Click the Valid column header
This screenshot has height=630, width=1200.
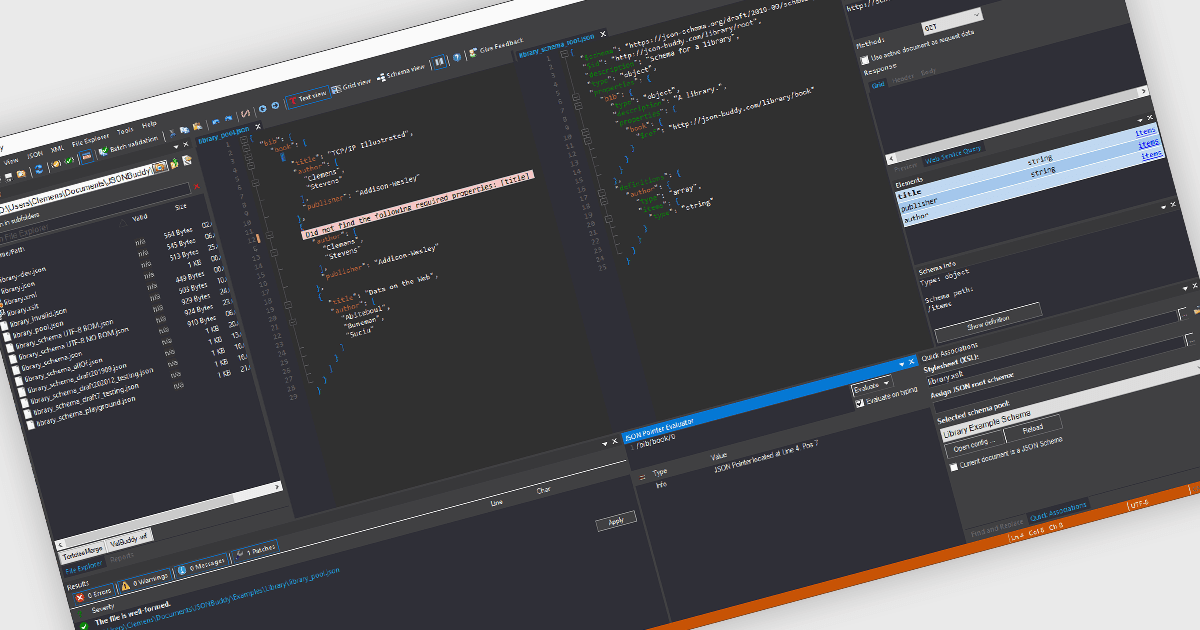coord(140,217)
